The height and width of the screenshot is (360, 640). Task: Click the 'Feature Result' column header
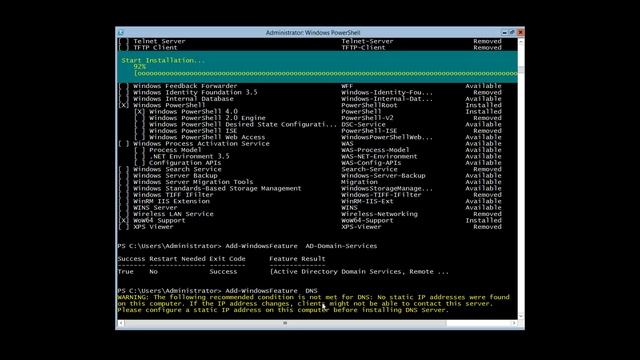[297, 259]
